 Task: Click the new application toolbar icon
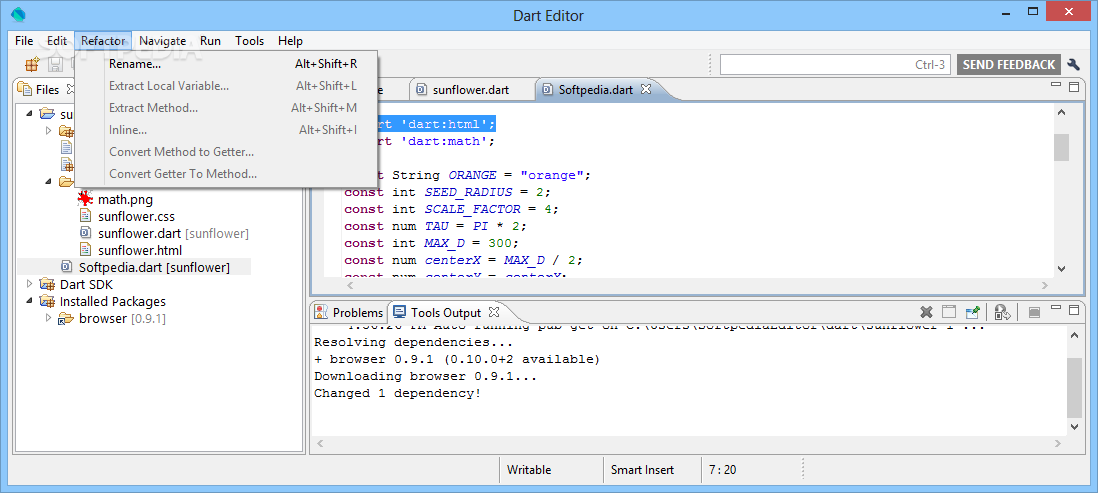[32, 64]
